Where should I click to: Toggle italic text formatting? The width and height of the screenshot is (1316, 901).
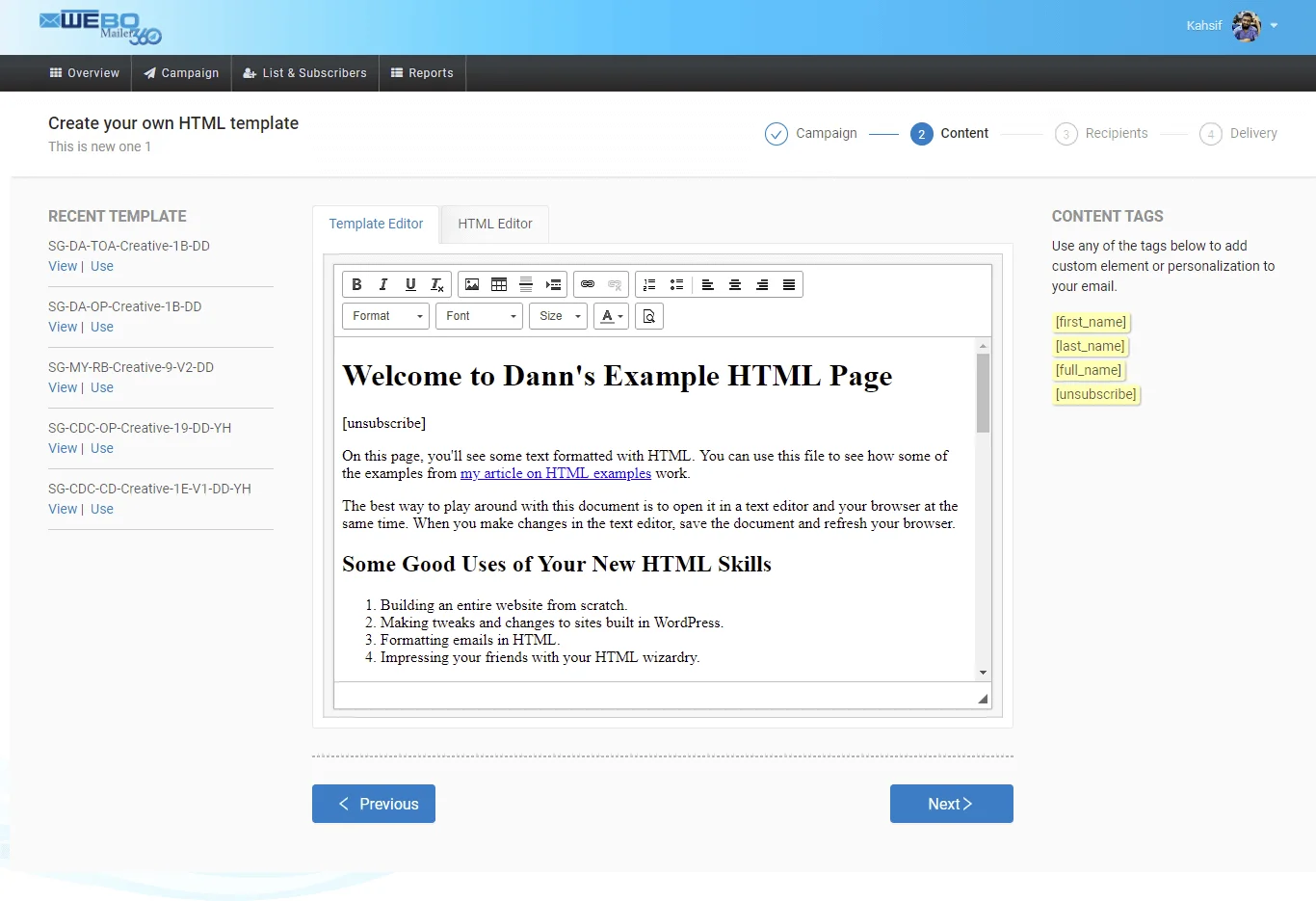(x=383, y=284)
